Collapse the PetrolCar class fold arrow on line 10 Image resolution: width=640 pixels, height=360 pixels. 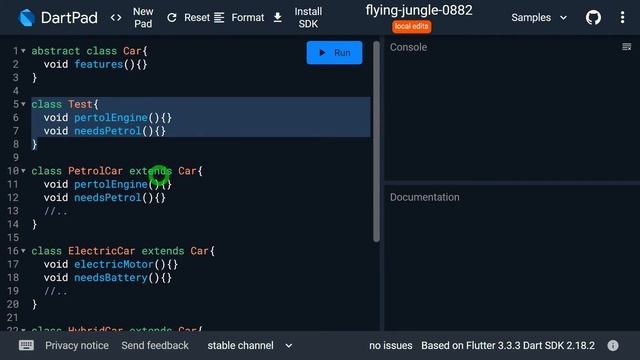(23, 171)
